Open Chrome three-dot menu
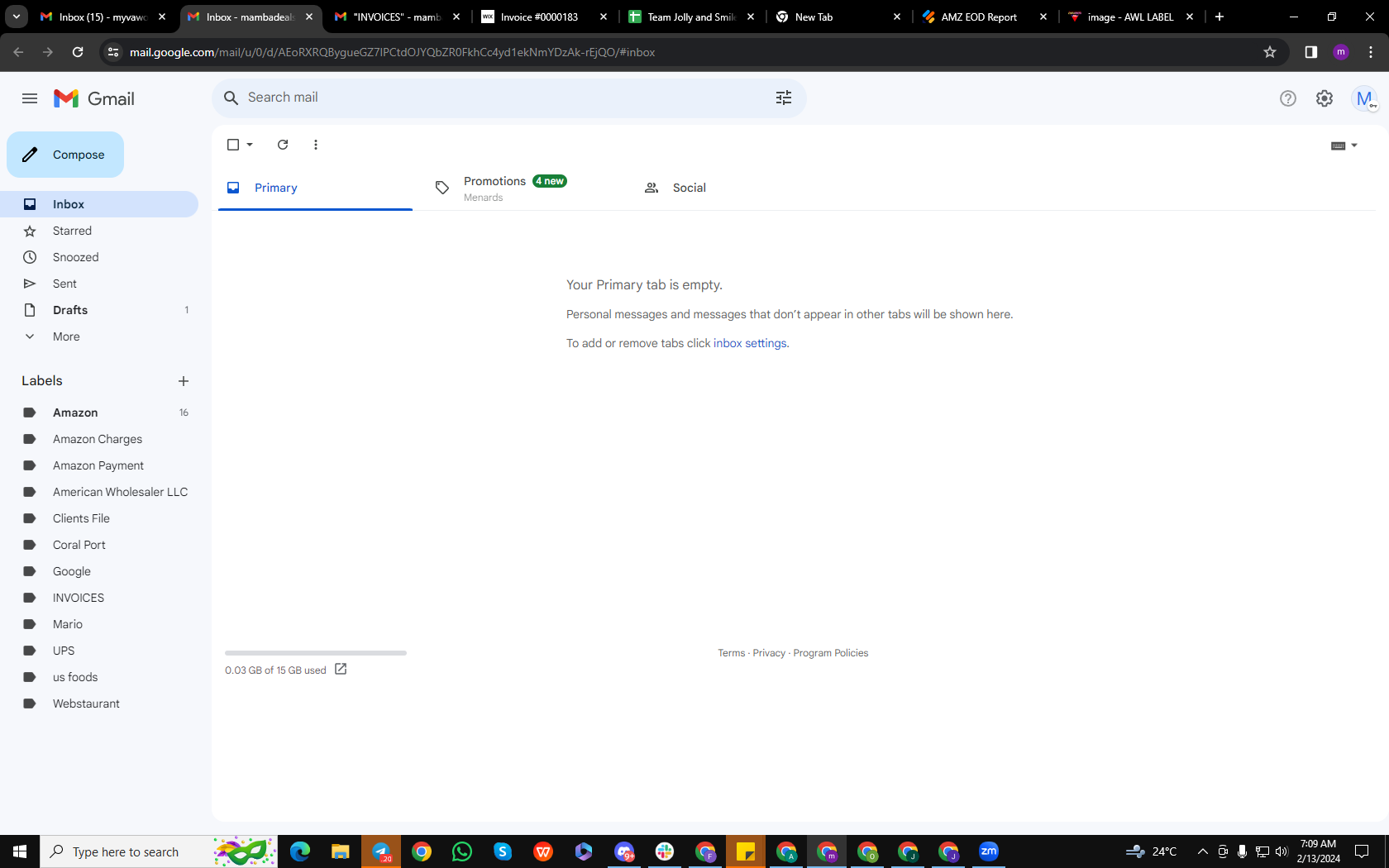 [x=1371, y=52]
